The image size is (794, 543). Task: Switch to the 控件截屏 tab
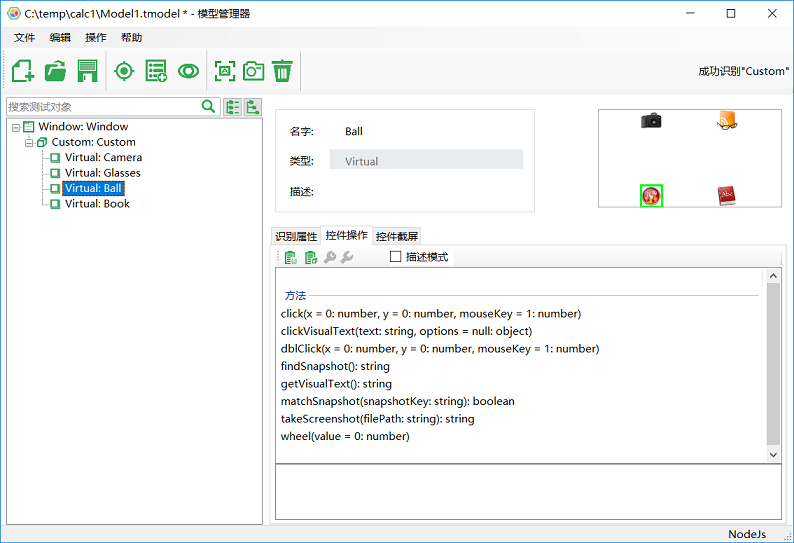point(397,236)
